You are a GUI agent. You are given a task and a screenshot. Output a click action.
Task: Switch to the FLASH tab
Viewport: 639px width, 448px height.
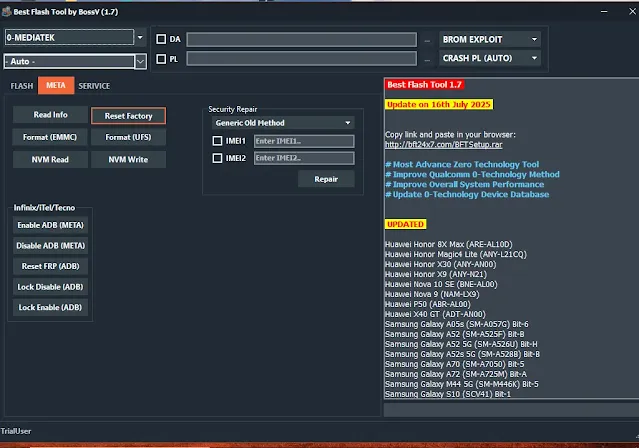click(x=22, y=86)
